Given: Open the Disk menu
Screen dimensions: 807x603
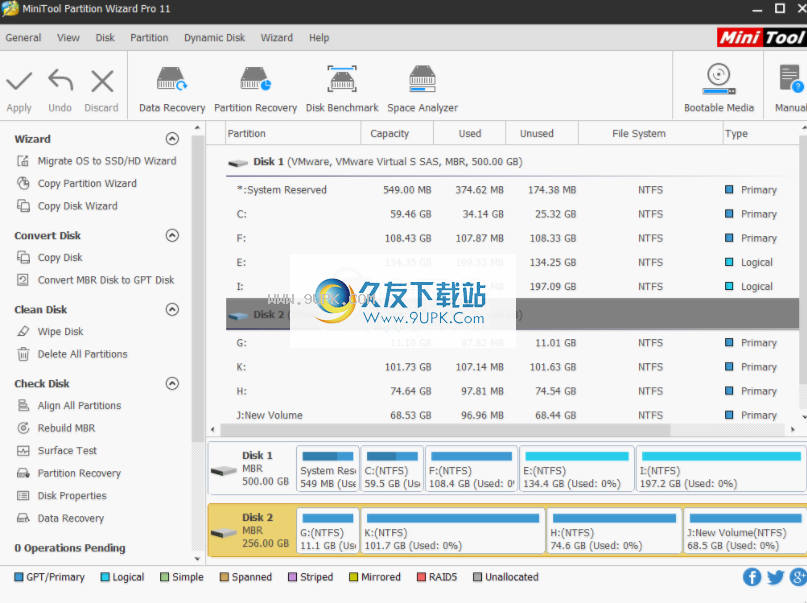Looking at the screenshot, I should click(105, 38).
